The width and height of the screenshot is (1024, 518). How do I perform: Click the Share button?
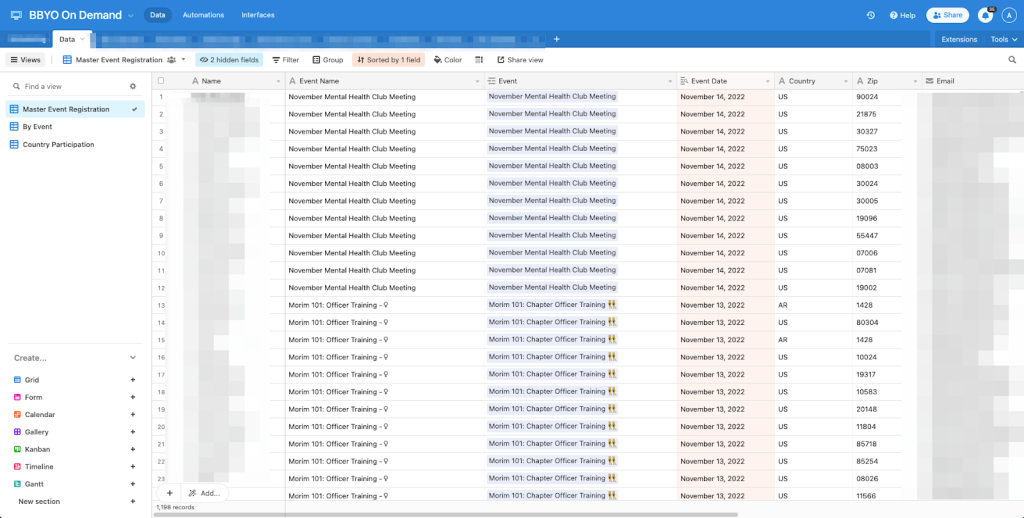coord(947,15)
